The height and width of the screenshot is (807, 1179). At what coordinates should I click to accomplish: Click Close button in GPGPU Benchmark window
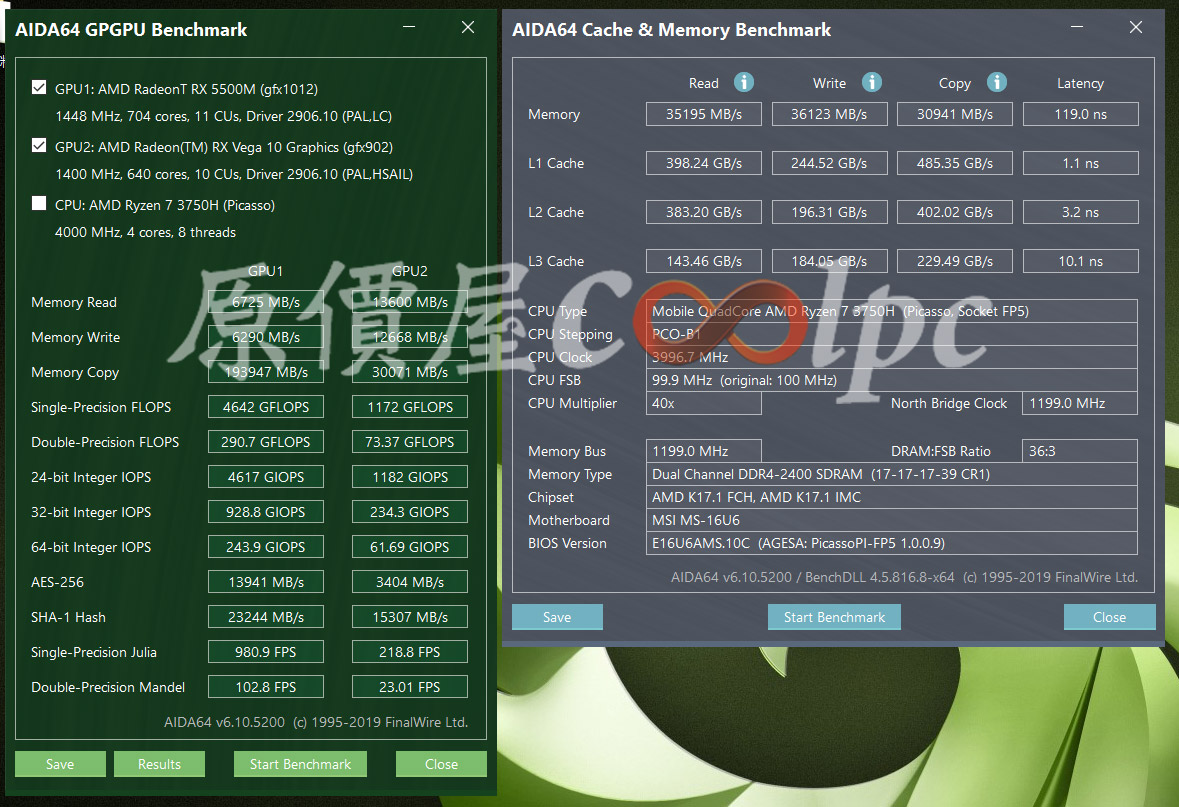[x=441, y=764]
